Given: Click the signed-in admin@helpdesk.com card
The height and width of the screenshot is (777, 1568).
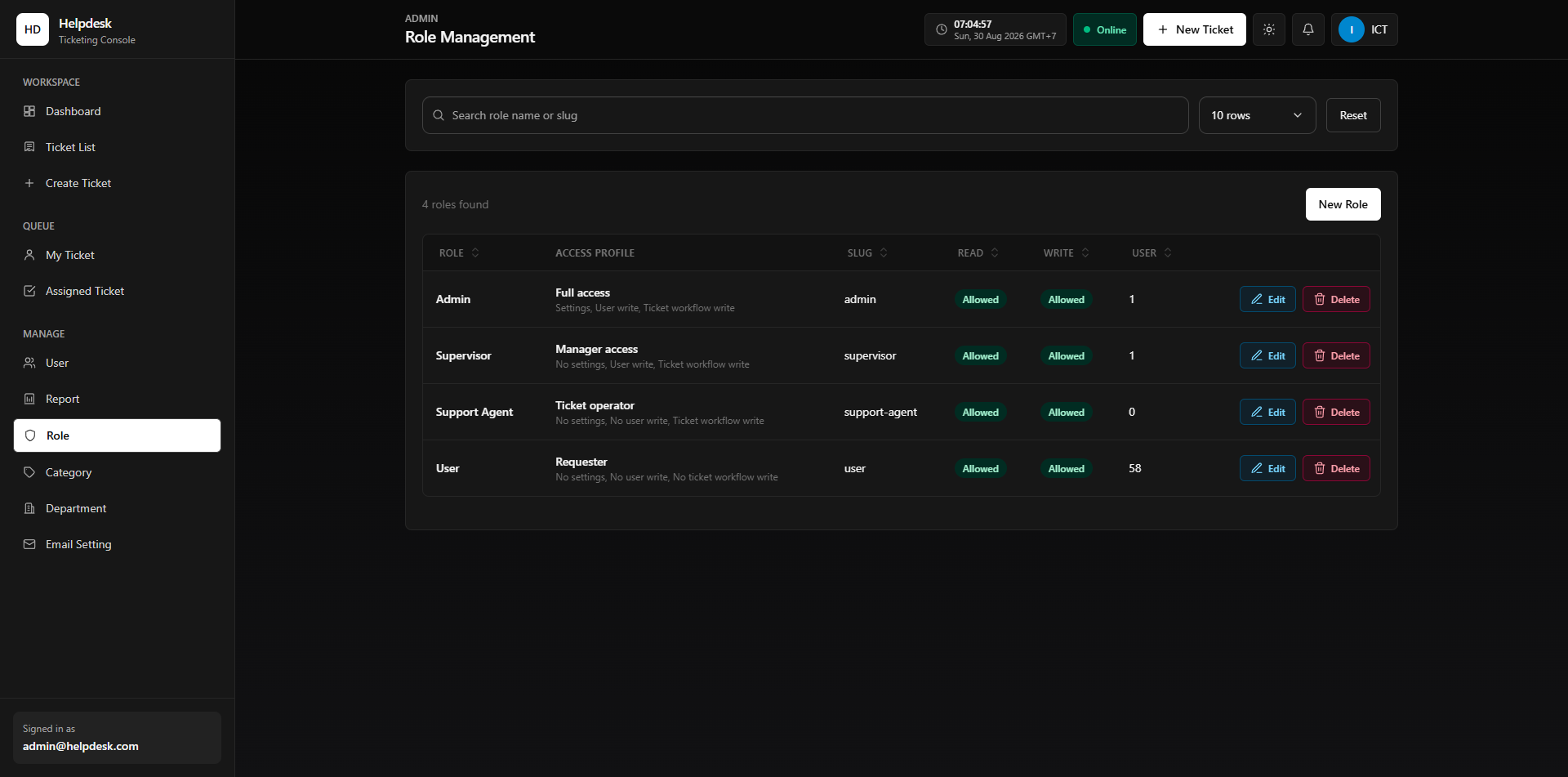Looking at the screenshot, I should tap(117, 738).
